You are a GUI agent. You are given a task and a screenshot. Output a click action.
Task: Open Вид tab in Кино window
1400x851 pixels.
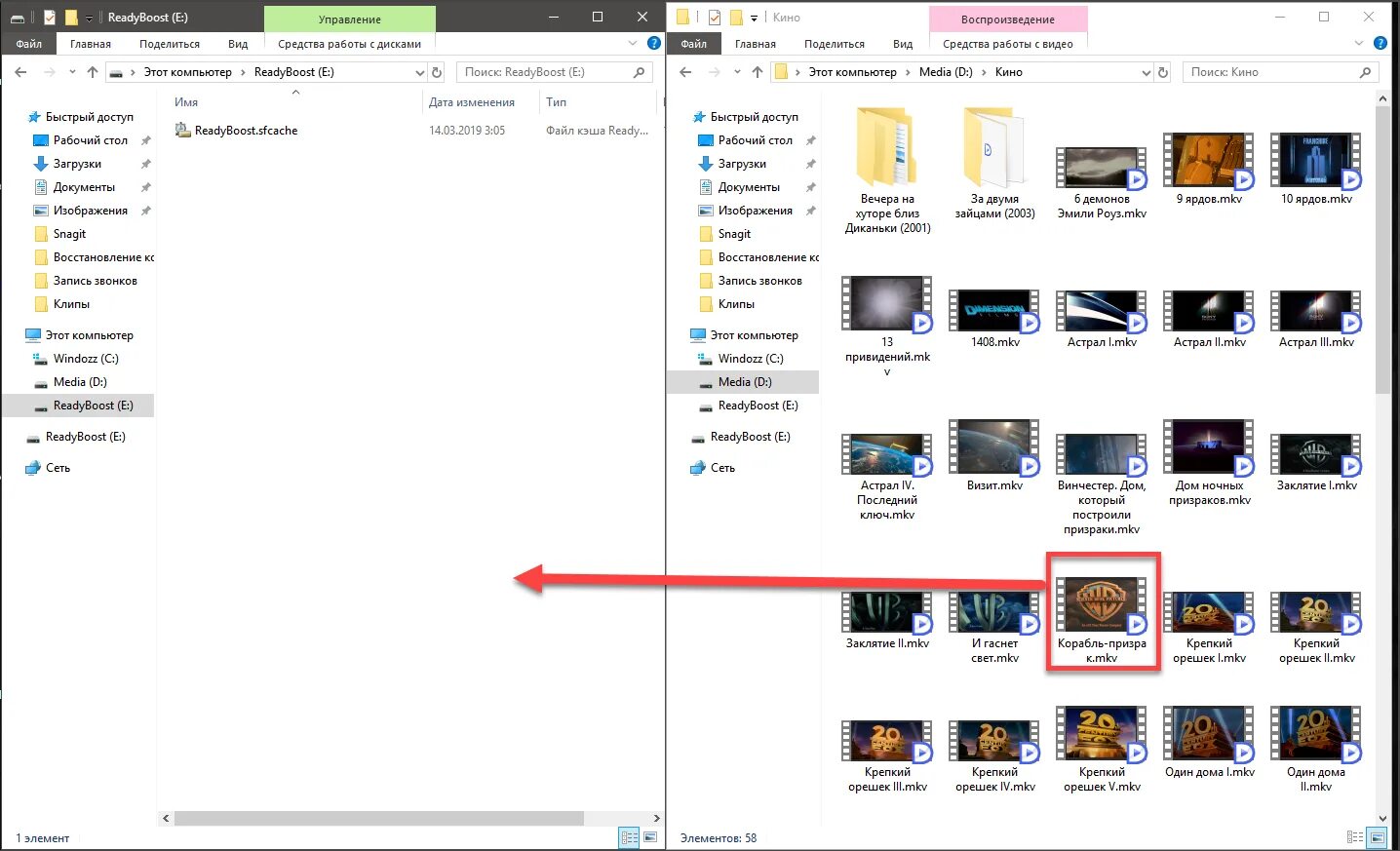pyautogui.click(x=903, y=44)
